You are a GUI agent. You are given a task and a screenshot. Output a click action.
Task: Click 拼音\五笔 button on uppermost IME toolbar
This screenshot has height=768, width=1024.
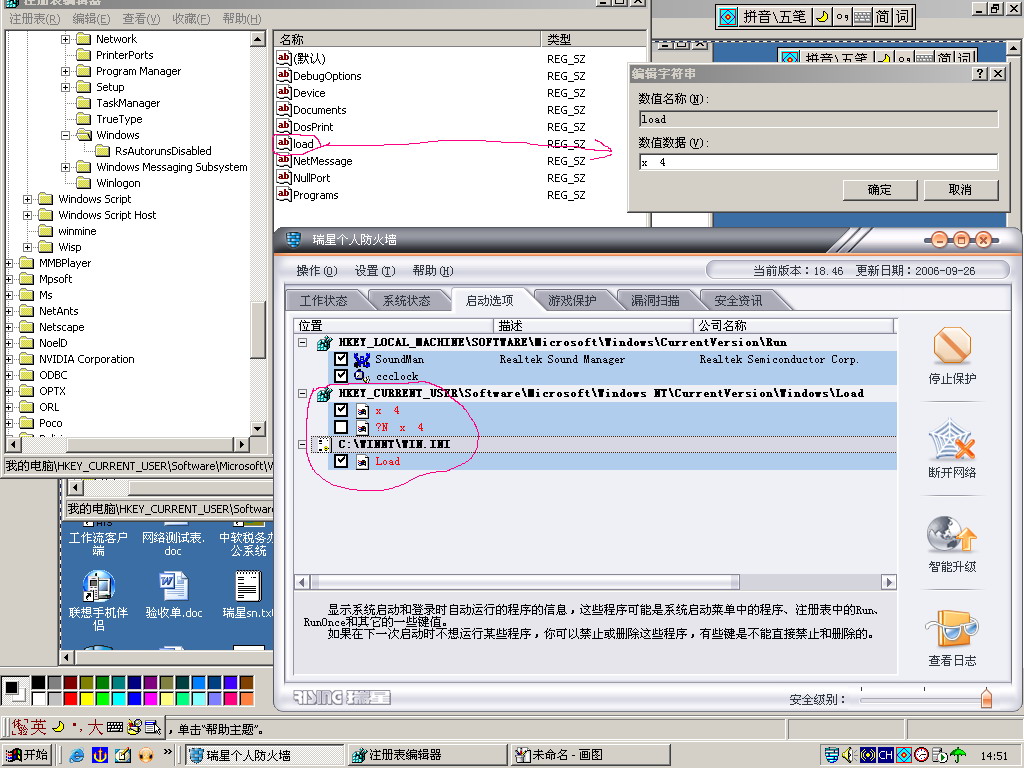click(x=775, y=16)
